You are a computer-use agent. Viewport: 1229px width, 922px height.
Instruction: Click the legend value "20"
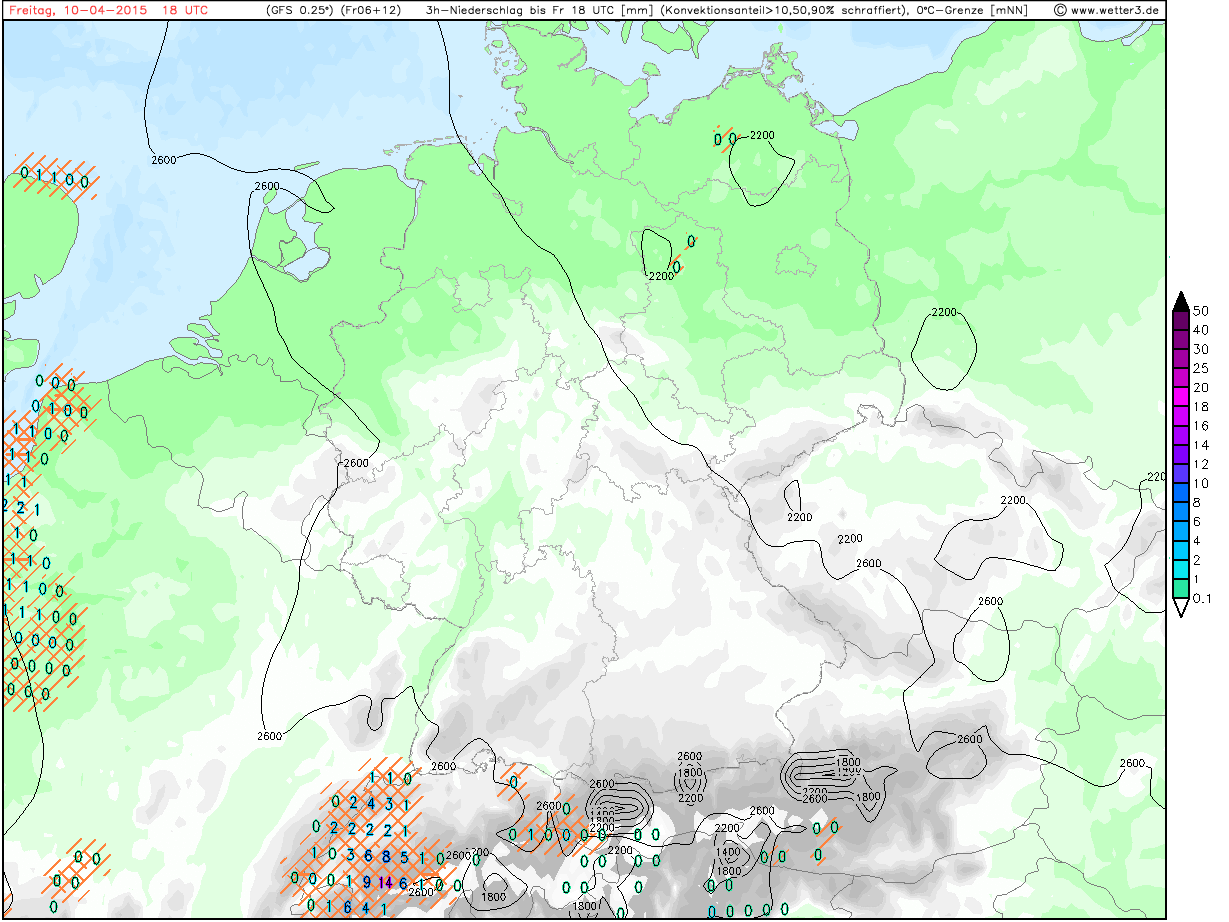click(1201, 388)
